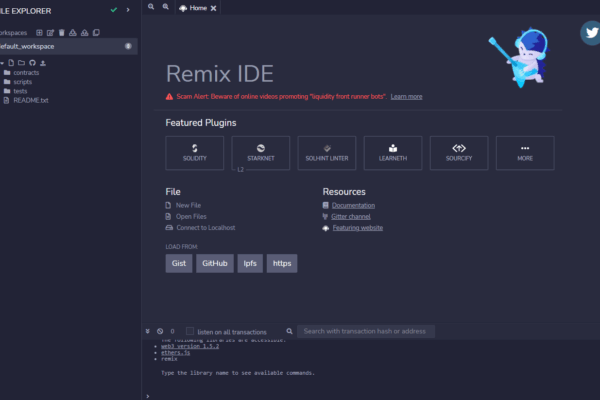Collapse the terminal panel using the chevrons
Image resolution: width=600 pixels, height=400 pixels.
pyautogui.click(x=147, y=331)
